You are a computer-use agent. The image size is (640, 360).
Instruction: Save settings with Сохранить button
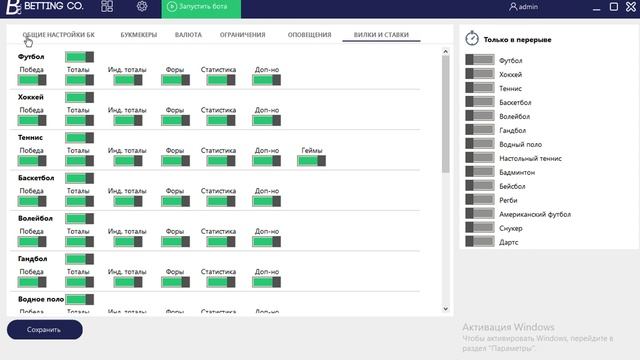[44, 329]
